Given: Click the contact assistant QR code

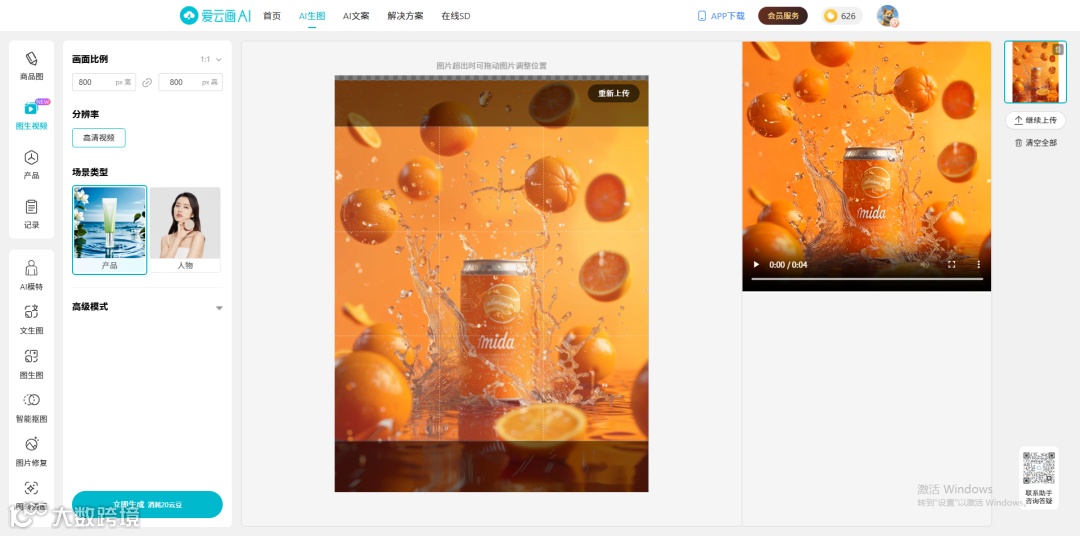Looking at the screenshot, I should pos(1039,468).
